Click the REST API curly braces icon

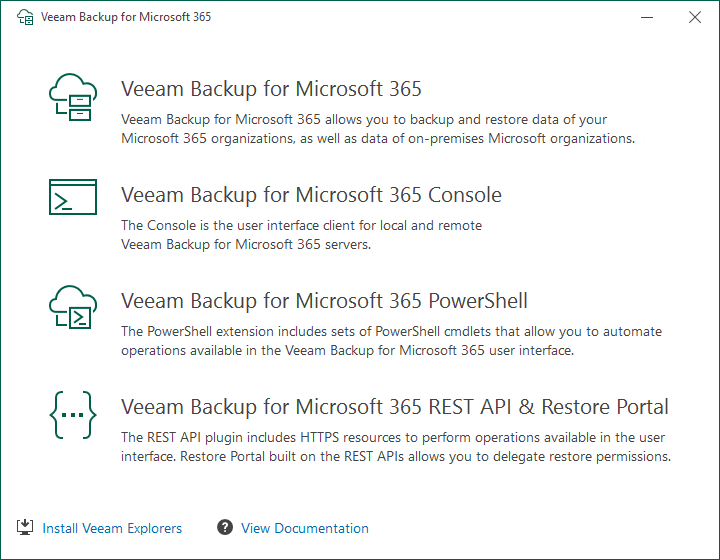[x=72, y=413]
